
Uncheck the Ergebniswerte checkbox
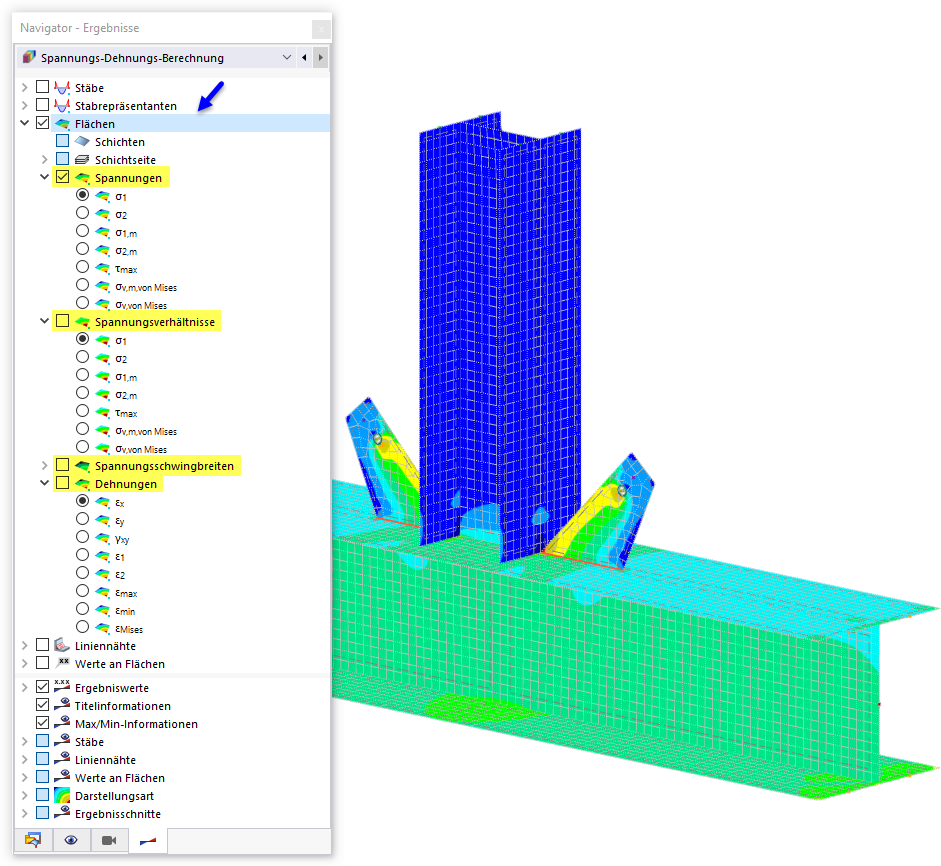43,687
